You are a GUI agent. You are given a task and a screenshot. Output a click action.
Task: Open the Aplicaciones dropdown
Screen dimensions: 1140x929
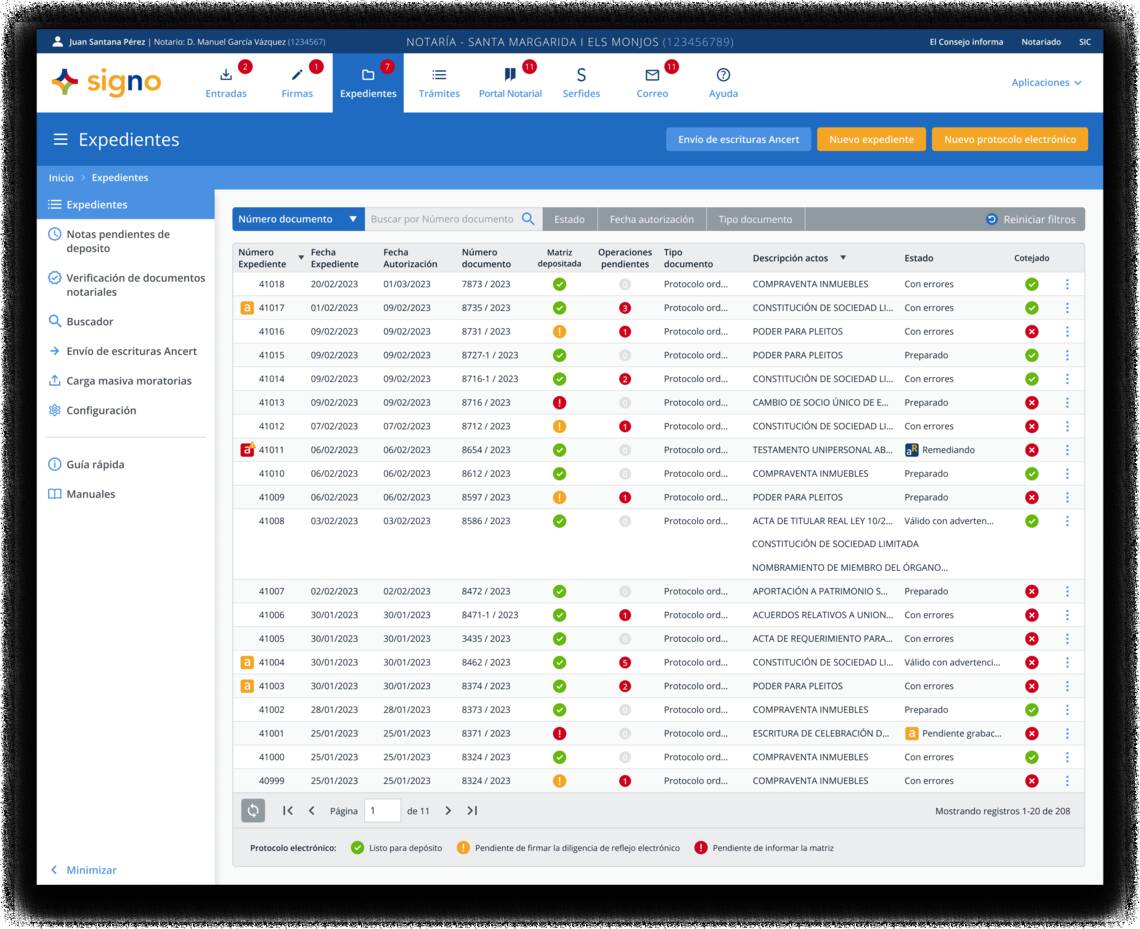[x=1046, y=83]
